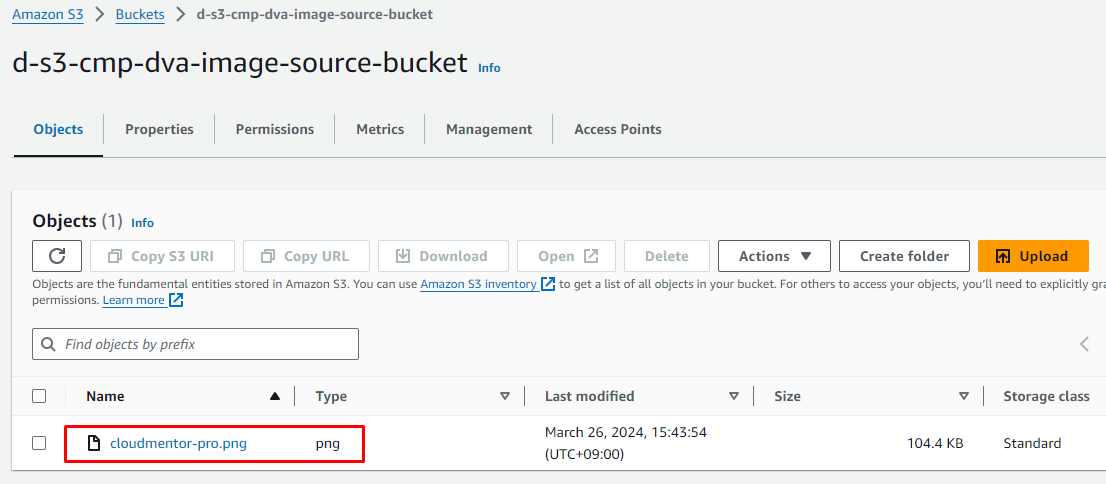Sort by Name column ascending arrow
1106x484 pixels.
pyautogui.click(x=275, y=396)
